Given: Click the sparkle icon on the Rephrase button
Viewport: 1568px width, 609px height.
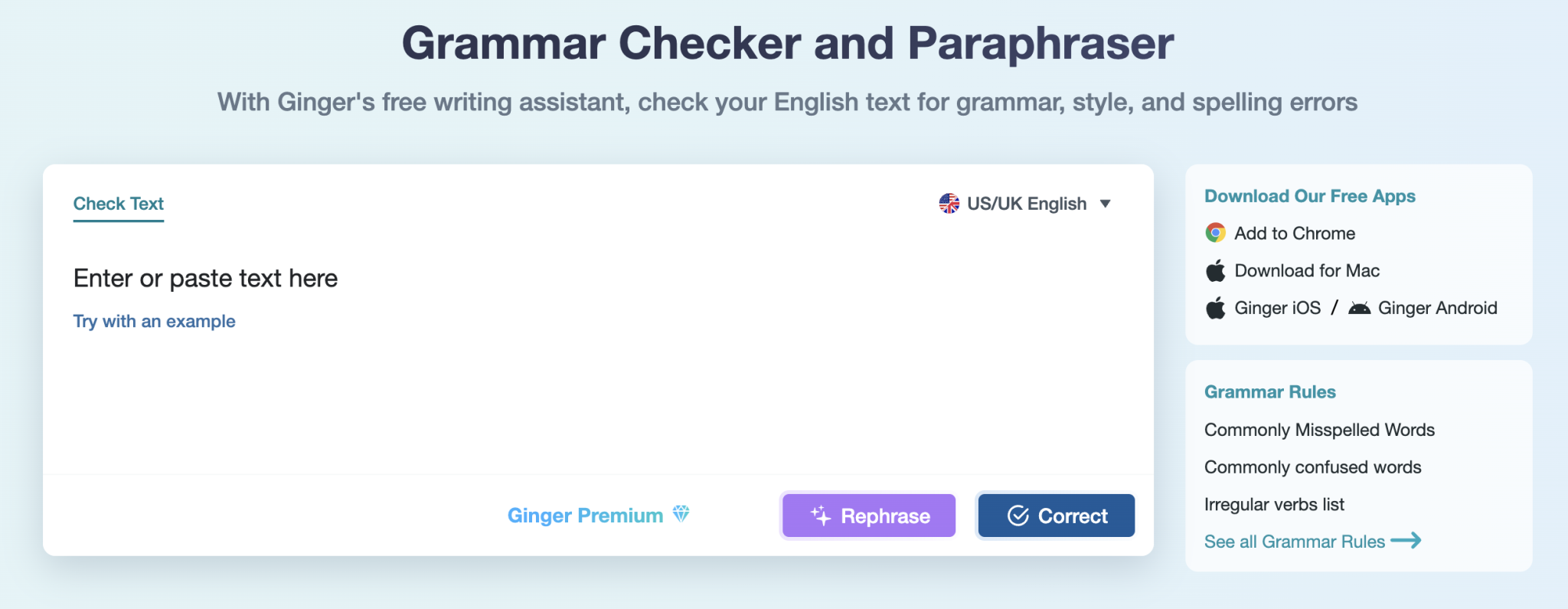Looking at the screenshot, I should 821,516.
